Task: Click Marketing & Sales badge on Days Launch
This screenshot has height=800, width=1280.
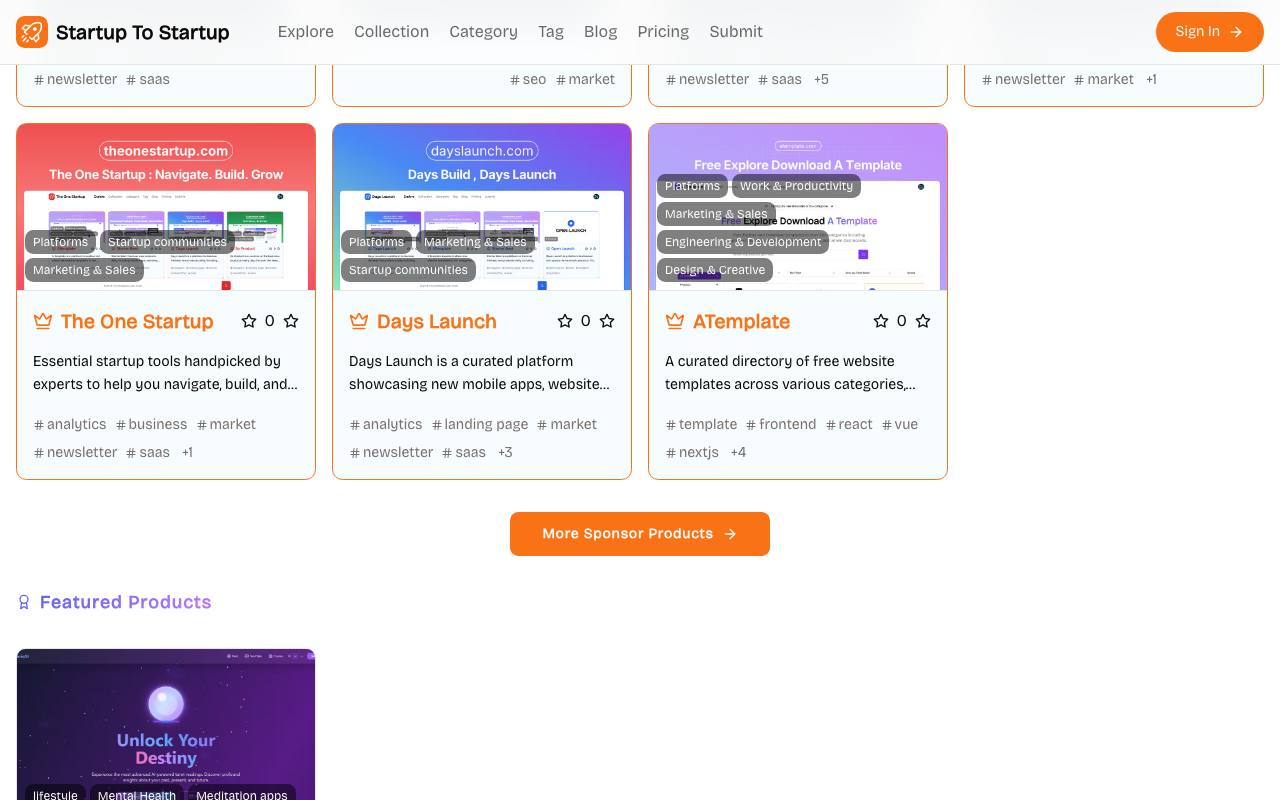Action: pos(475,242)
